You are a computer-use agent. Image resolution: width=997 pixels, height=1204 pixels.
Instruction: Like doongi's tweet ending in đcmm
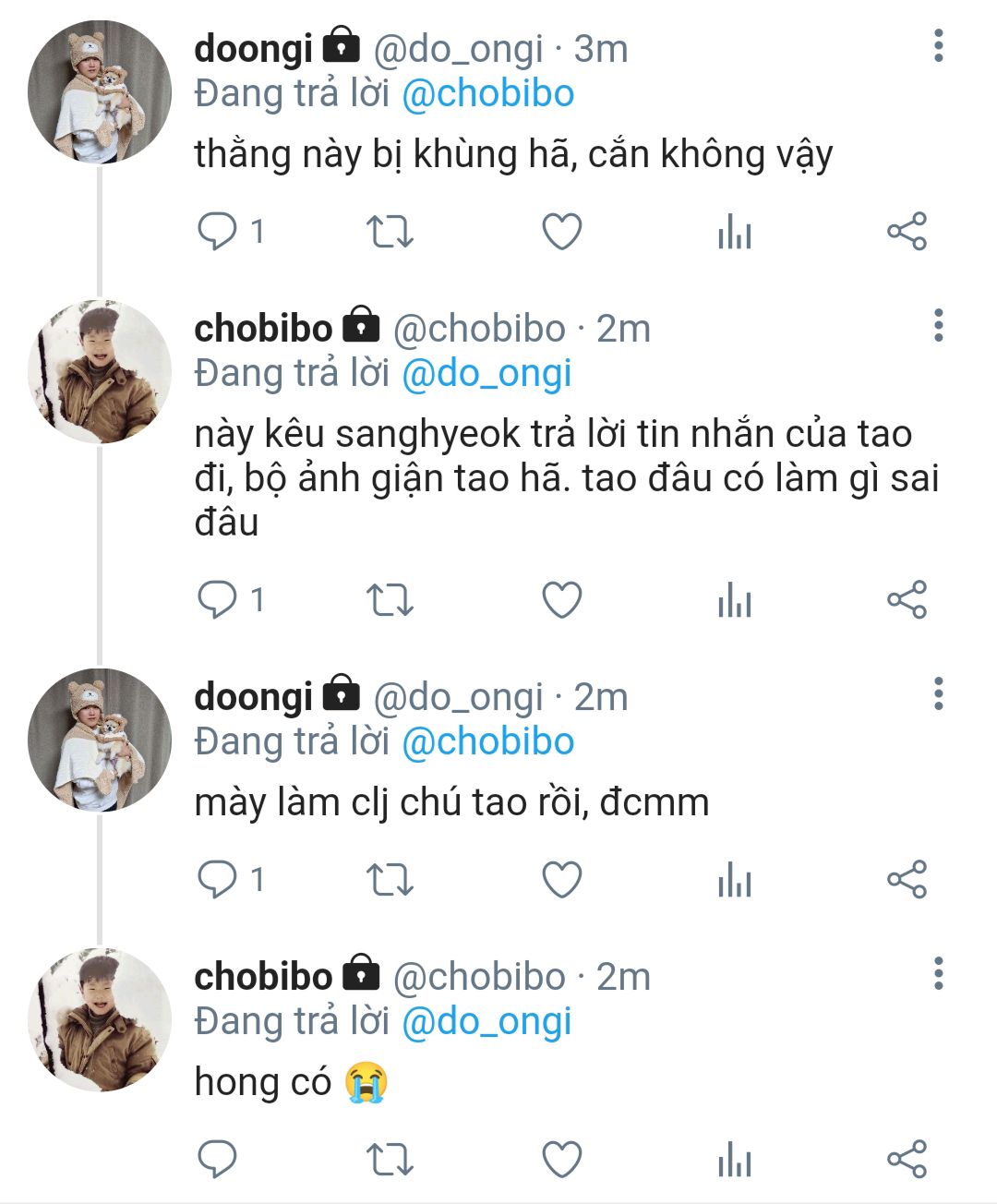561,880
